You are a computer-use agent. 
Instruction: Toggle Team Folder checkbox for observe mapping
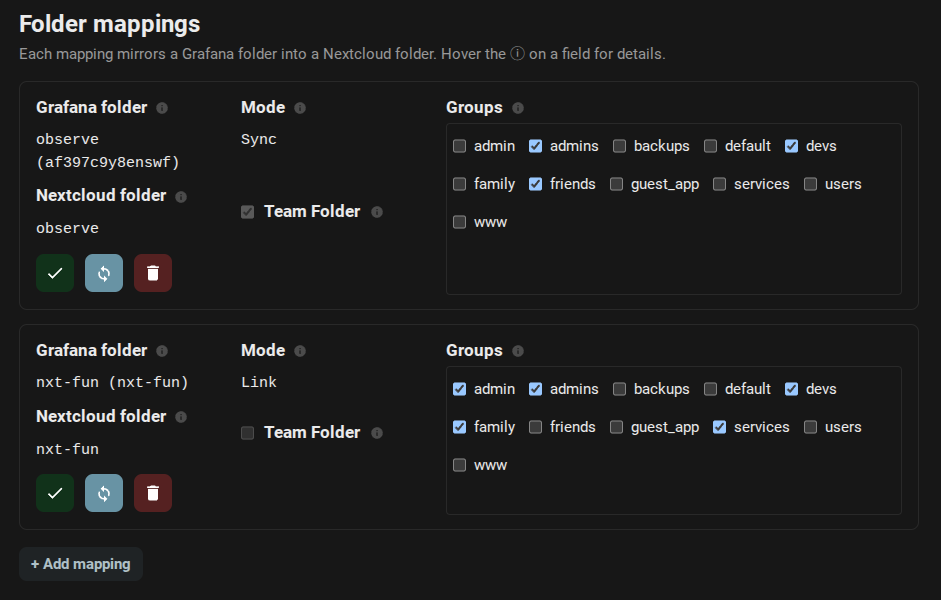tap(247, 212)
